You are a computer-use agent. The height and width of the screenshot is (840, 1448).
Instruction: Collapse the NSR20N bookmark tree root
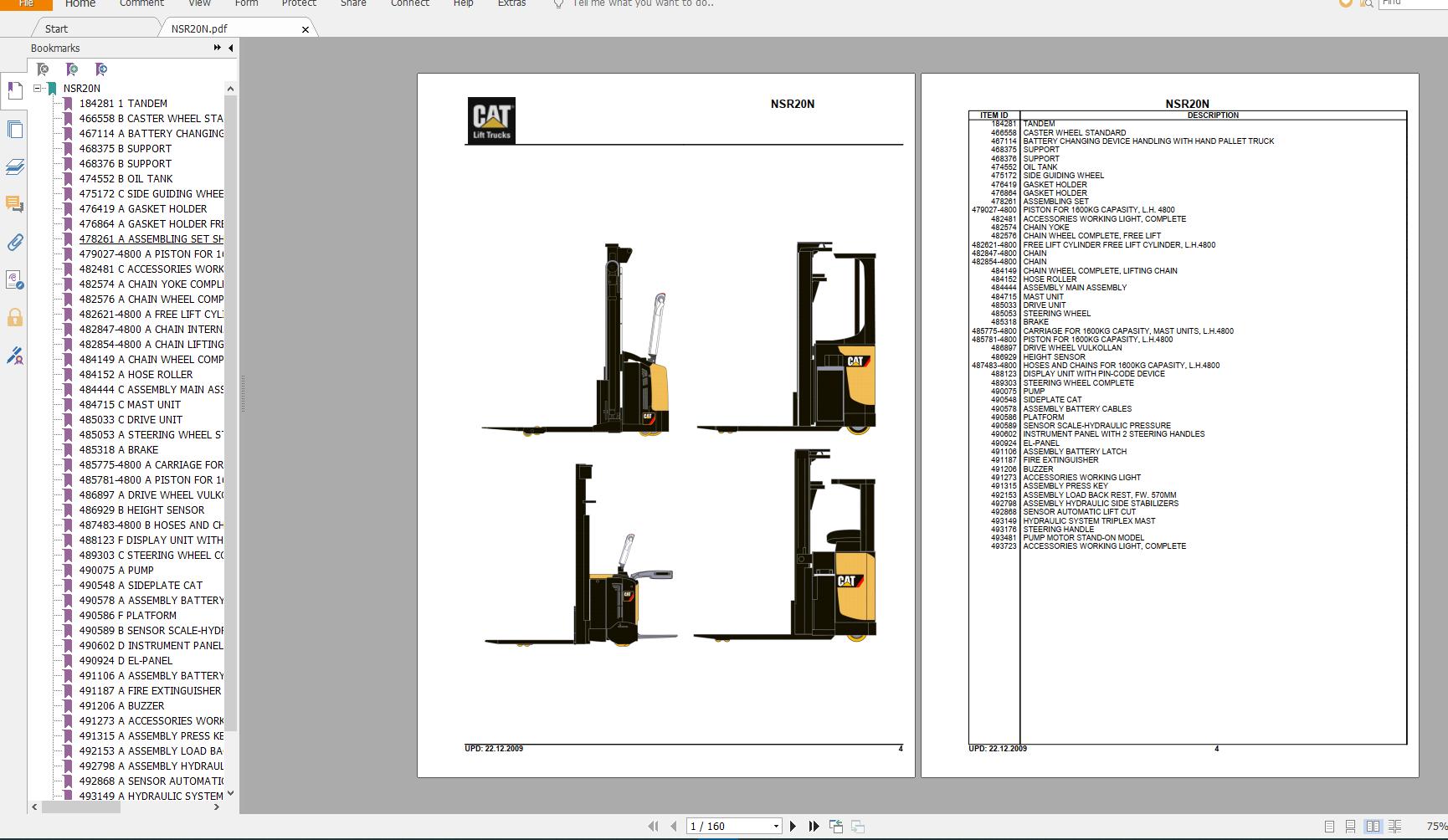(38, 88)
